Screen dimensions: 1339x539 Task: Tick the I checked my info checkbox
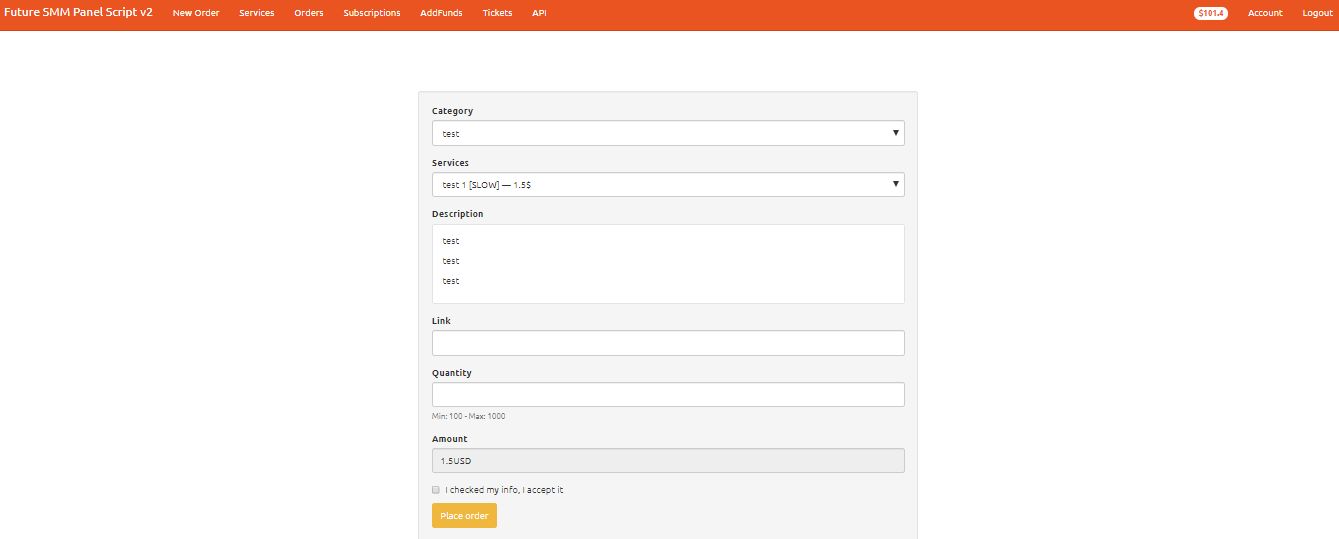(x=436, y=490)
